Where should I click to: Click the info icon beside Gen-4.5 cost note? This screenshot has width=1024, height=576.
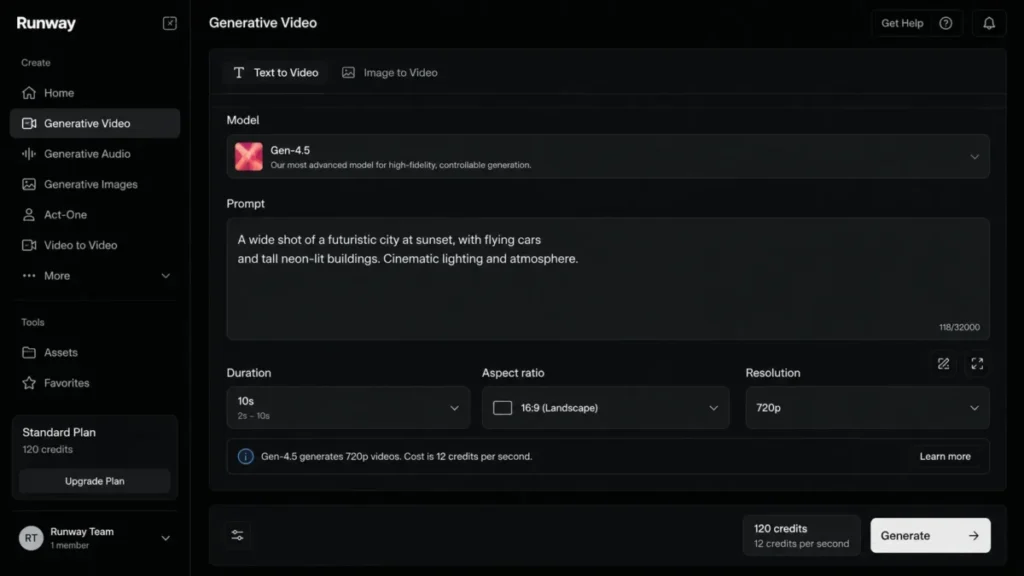tap(246, 456)
